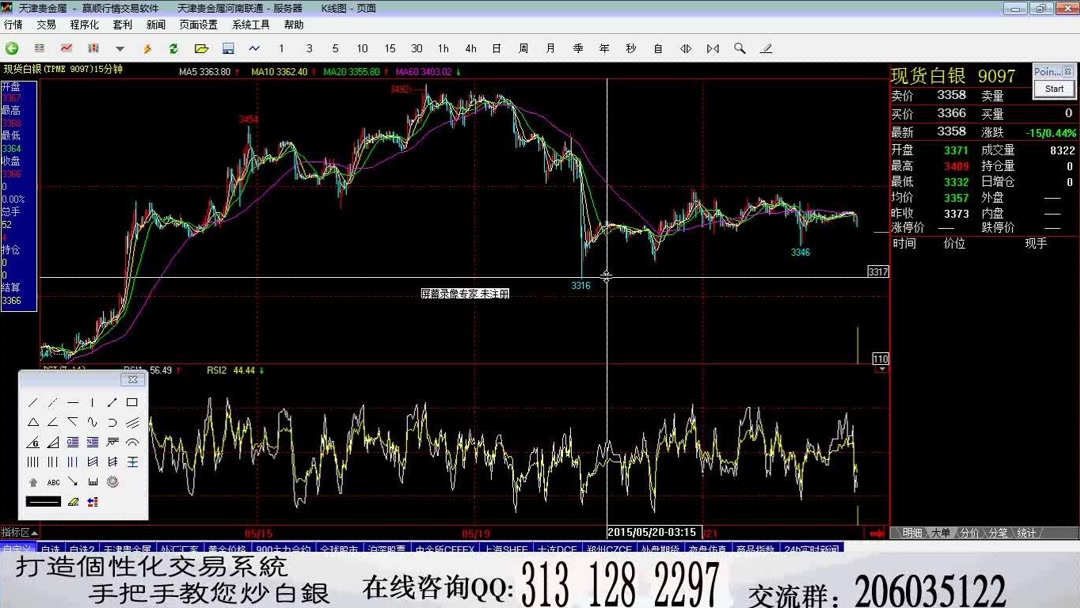The height and width of the screenshot is (608, 1080).
Task: Select the ABC text annotation tool
Action: click(53, 482)
